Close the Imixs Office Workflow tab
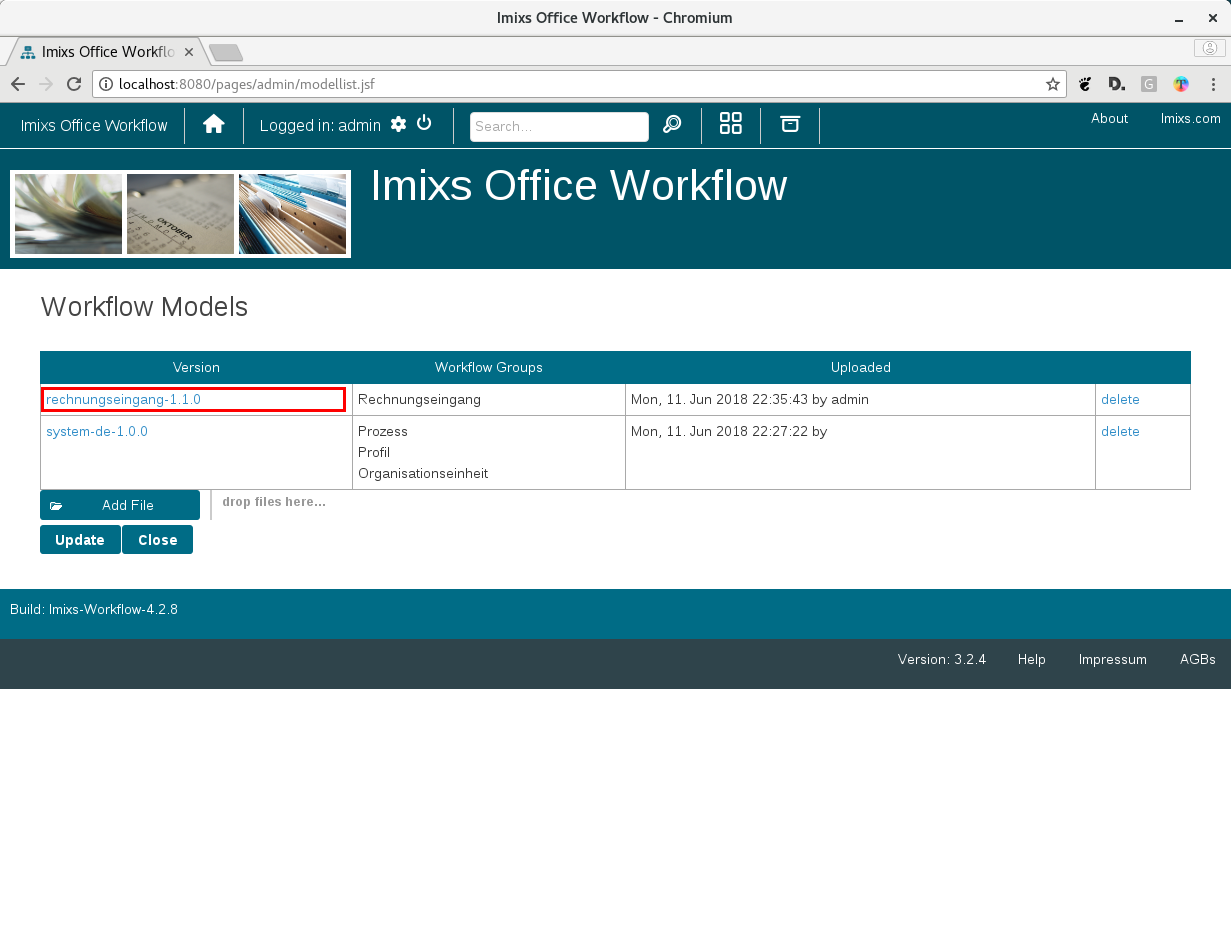The width and height of the screenshot is (1231, 938). 188,52
